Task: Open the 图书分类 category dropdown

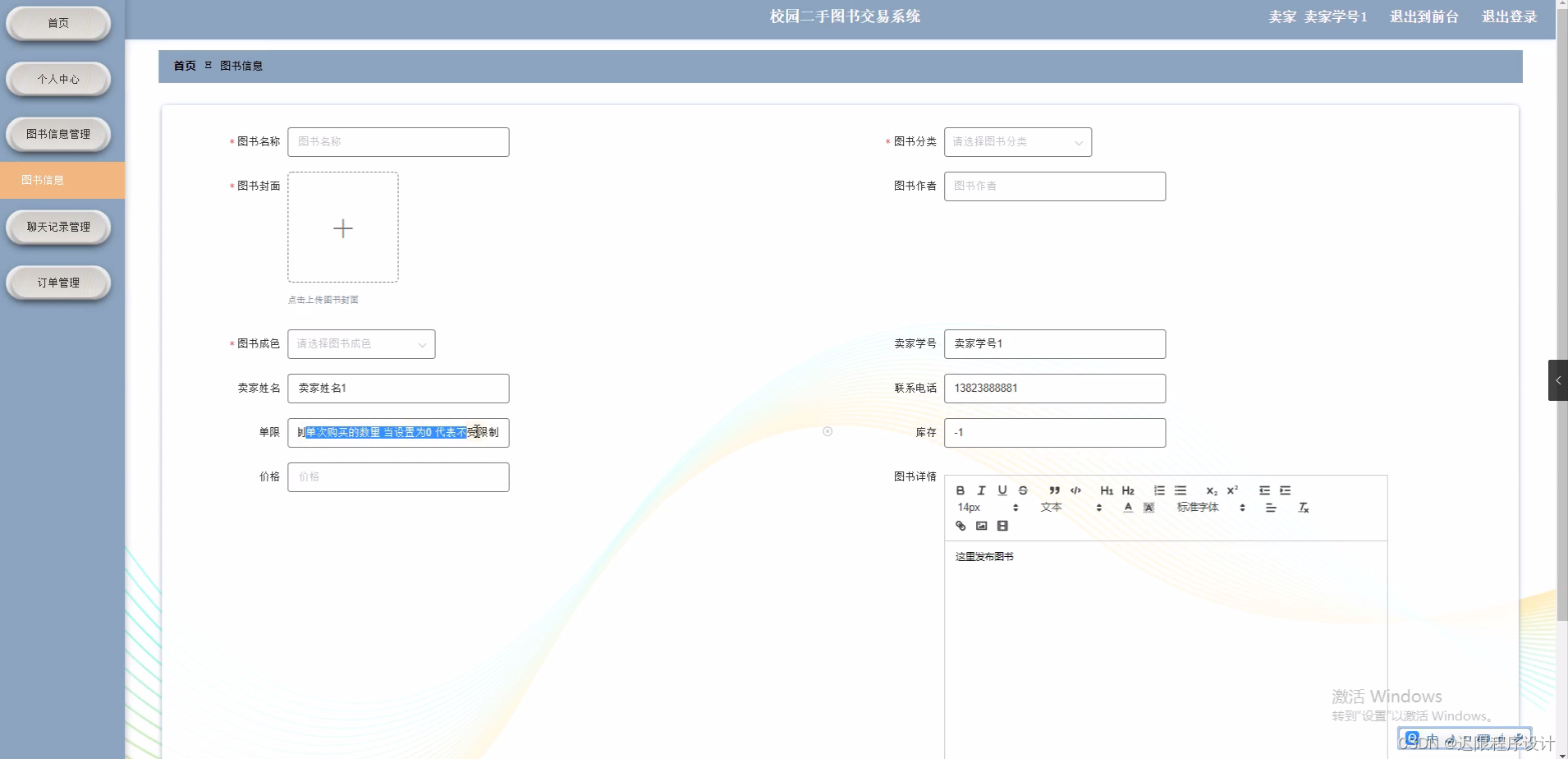Action: 1018,141
